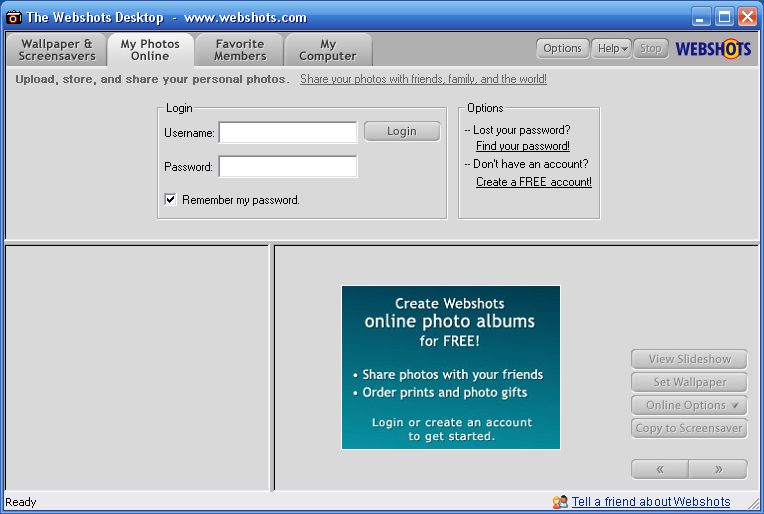Click the Login button
The height and width of the screenshot is (514, 764).
click(x=402, y=132)
